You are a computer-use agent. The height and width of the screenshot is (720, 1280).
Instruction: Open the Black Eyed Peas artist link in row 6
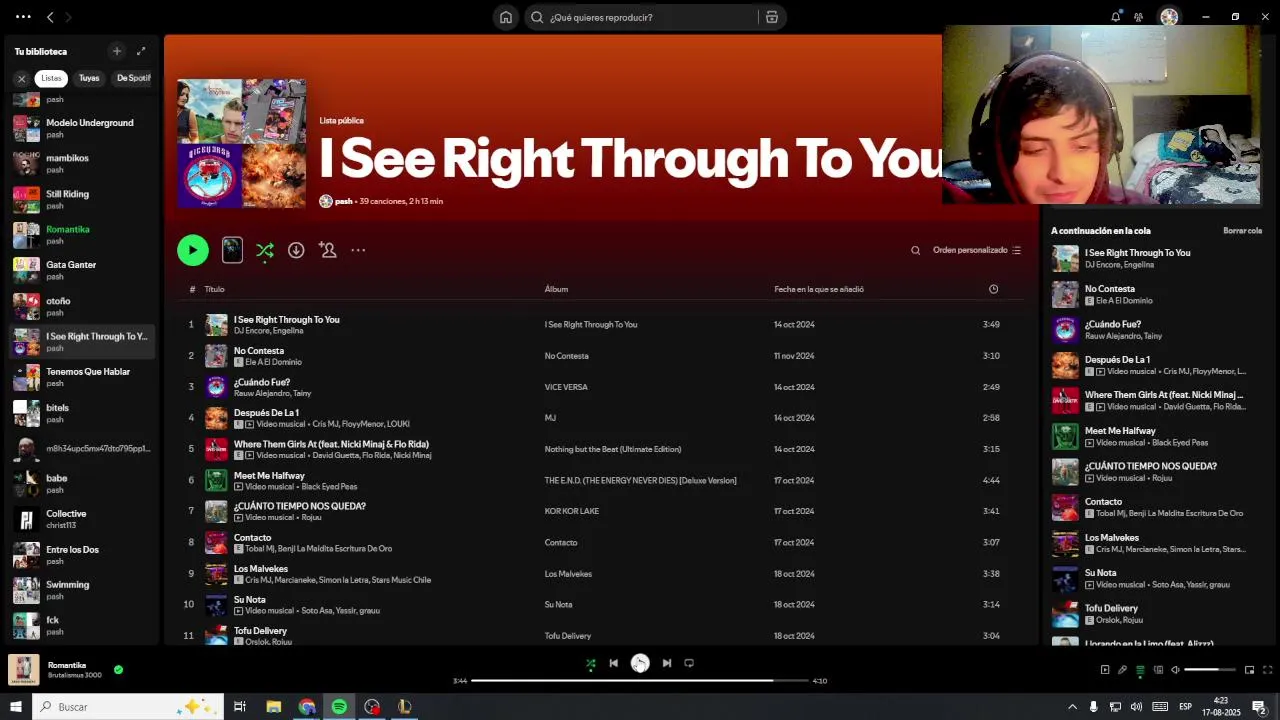329,487
